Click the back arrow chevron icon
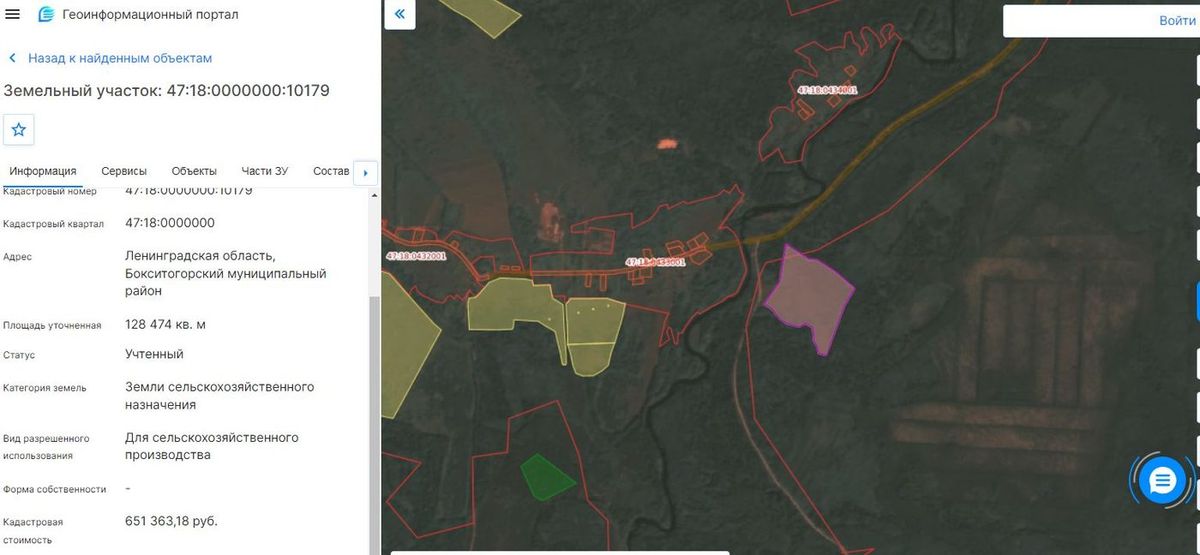 point(13,58)
